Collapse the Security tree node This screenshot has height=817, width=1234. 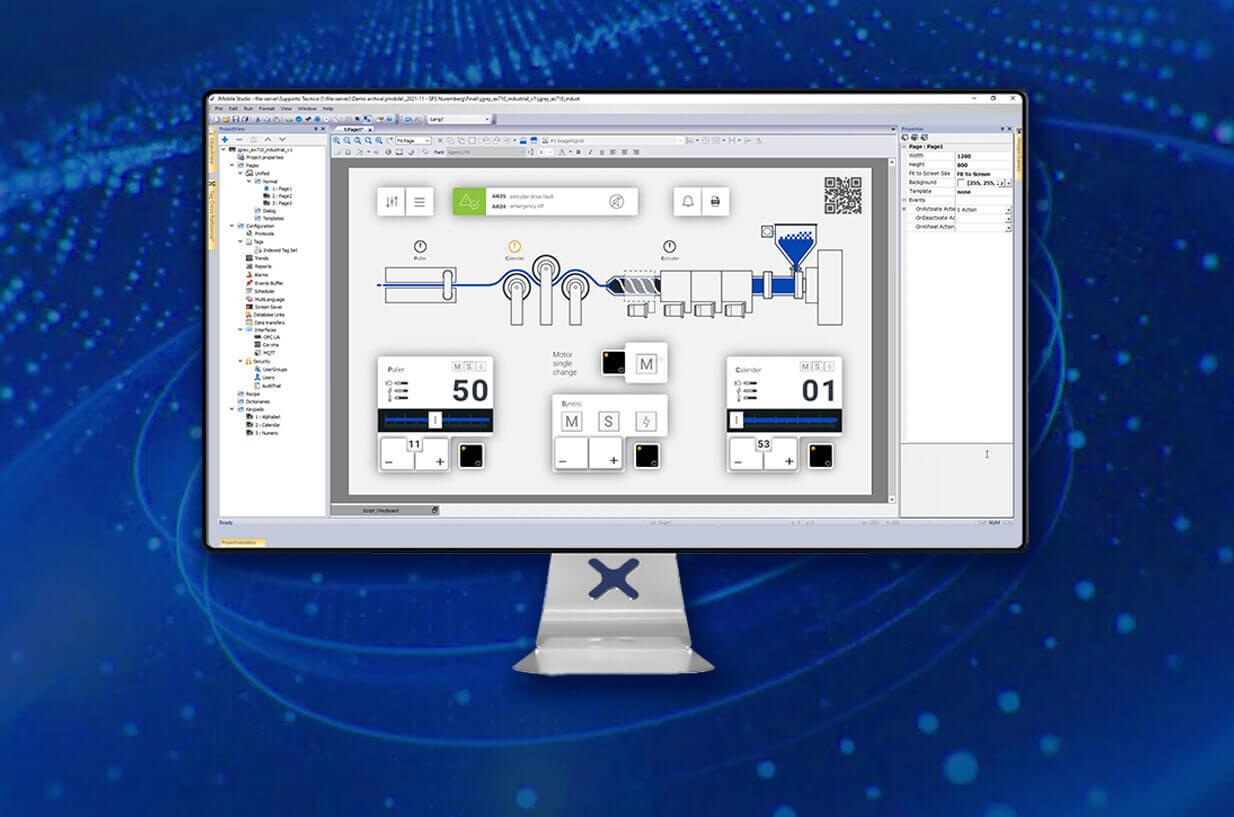pyautogui.click(x=240, y=361)
